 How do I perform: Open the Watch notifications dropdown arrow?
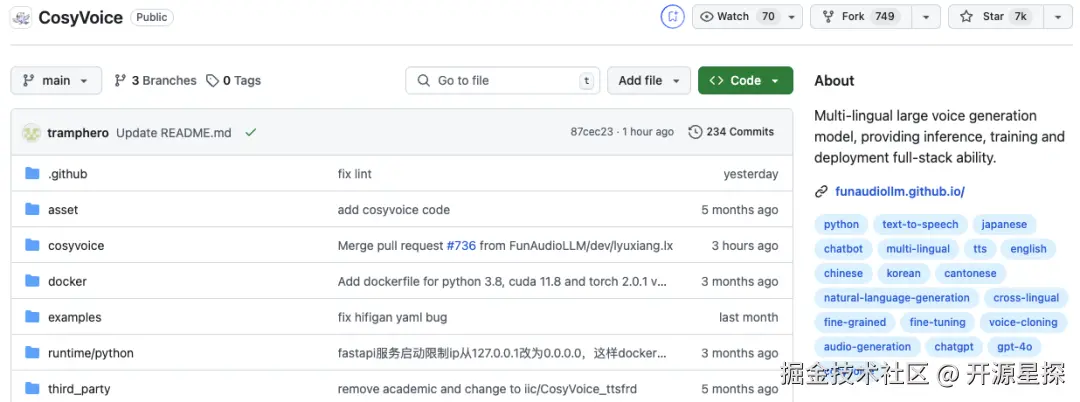[x=791, y=17]
